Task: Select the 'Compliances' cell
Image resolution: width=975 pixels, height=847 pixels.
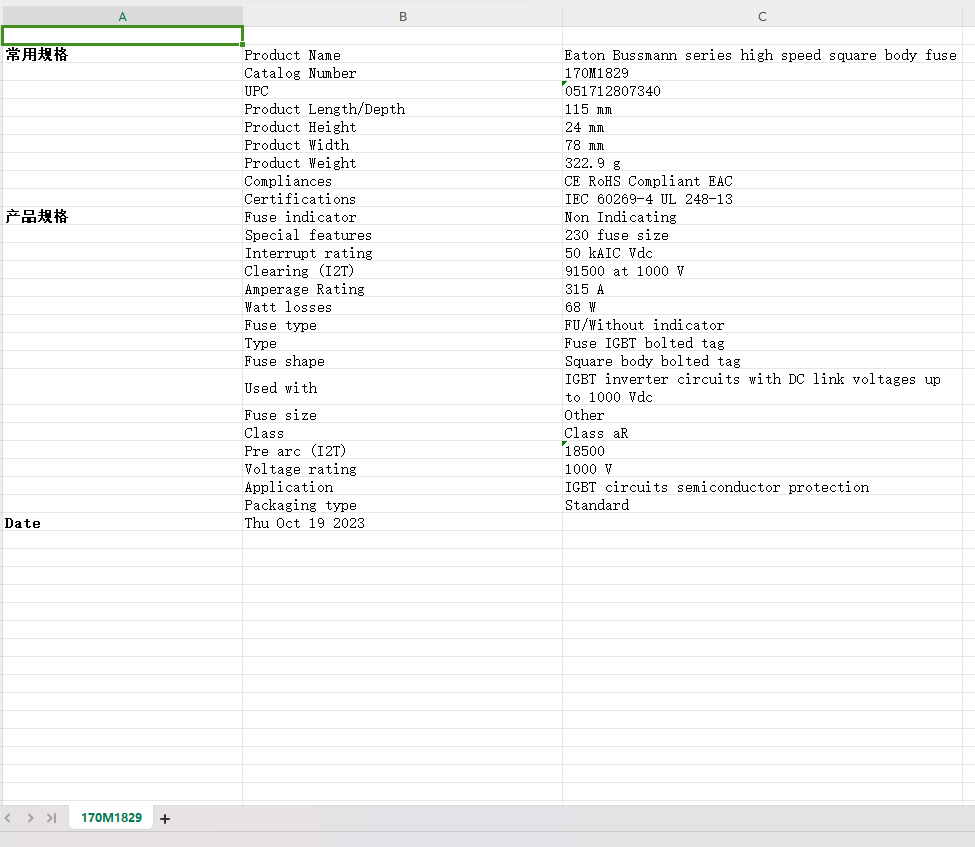Action: click(402, 181)
